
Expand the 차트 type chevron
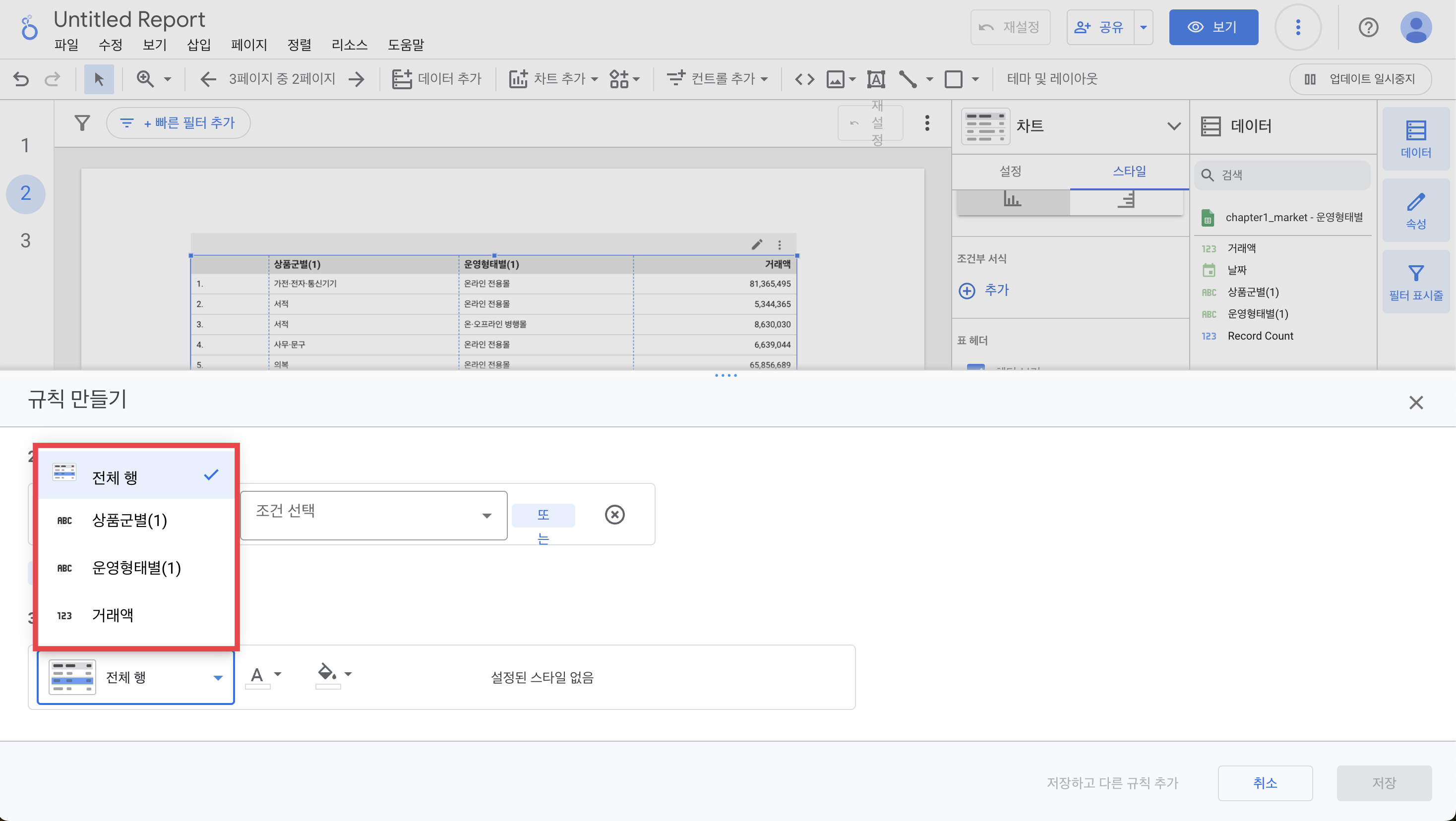coord(1173,126)
